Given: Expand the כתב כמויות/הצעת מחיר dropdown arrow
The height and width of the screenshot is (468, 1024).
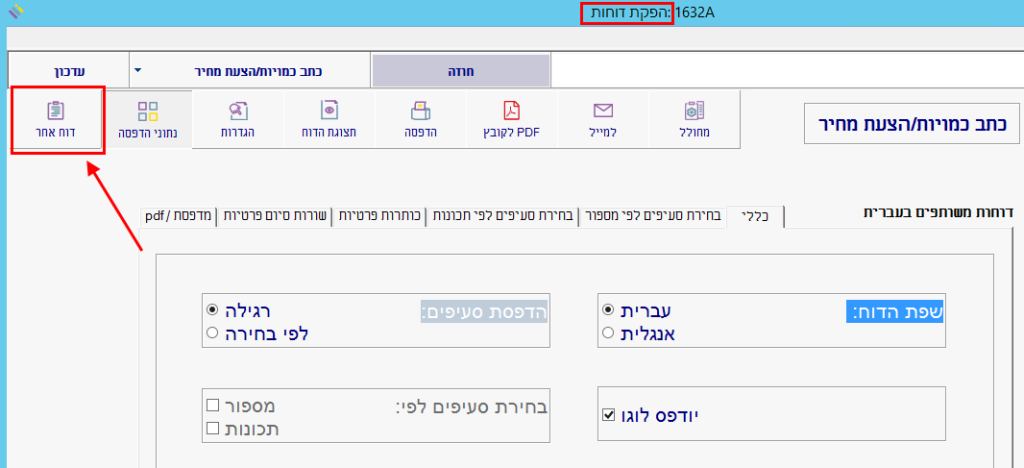Looking at the screenshot, I should [138, 71].
